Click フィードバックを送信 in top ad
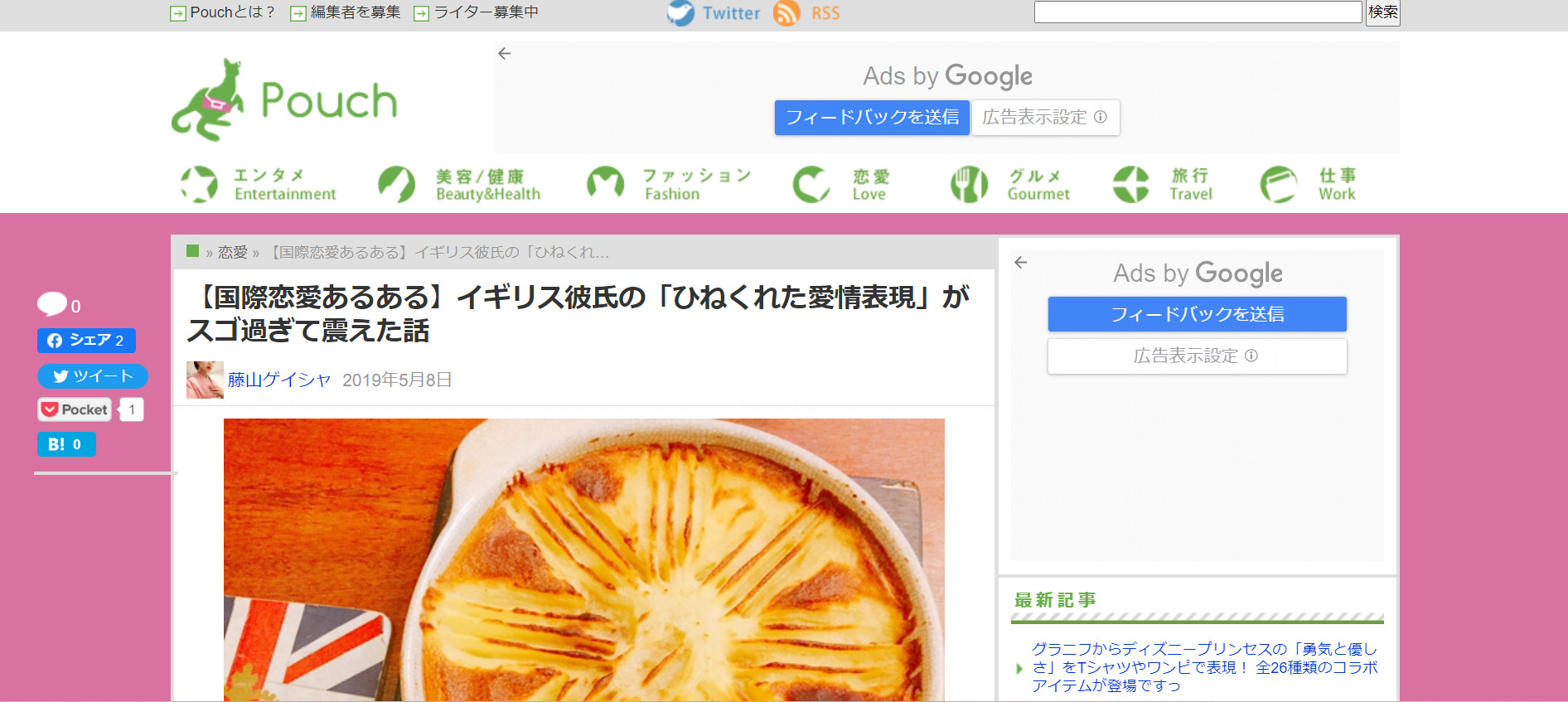This screenshot has height=702, width=1568. coord(872,118)
